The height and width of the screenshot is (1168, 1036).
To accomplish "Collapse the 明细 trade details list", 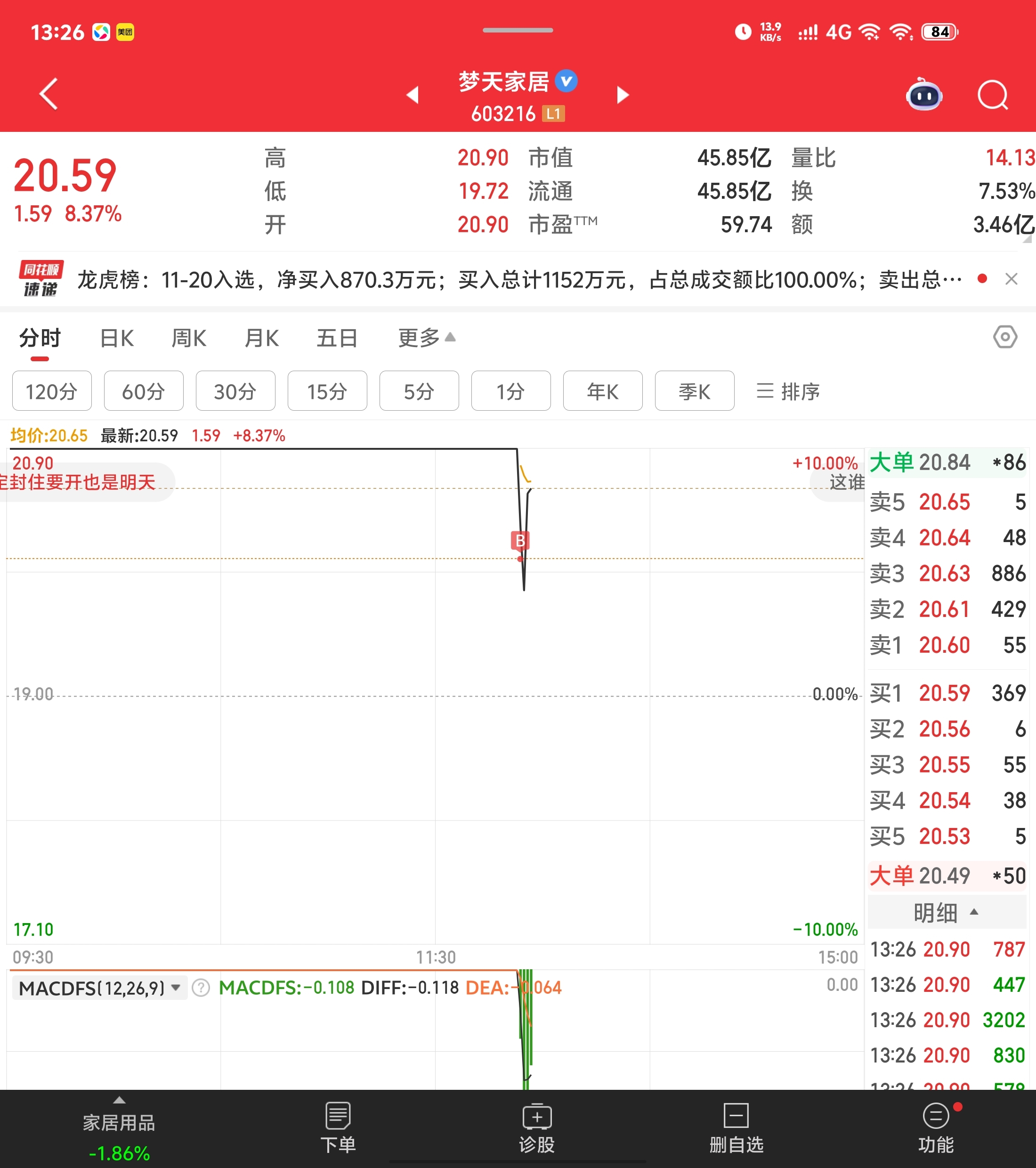I will [946, 913].
